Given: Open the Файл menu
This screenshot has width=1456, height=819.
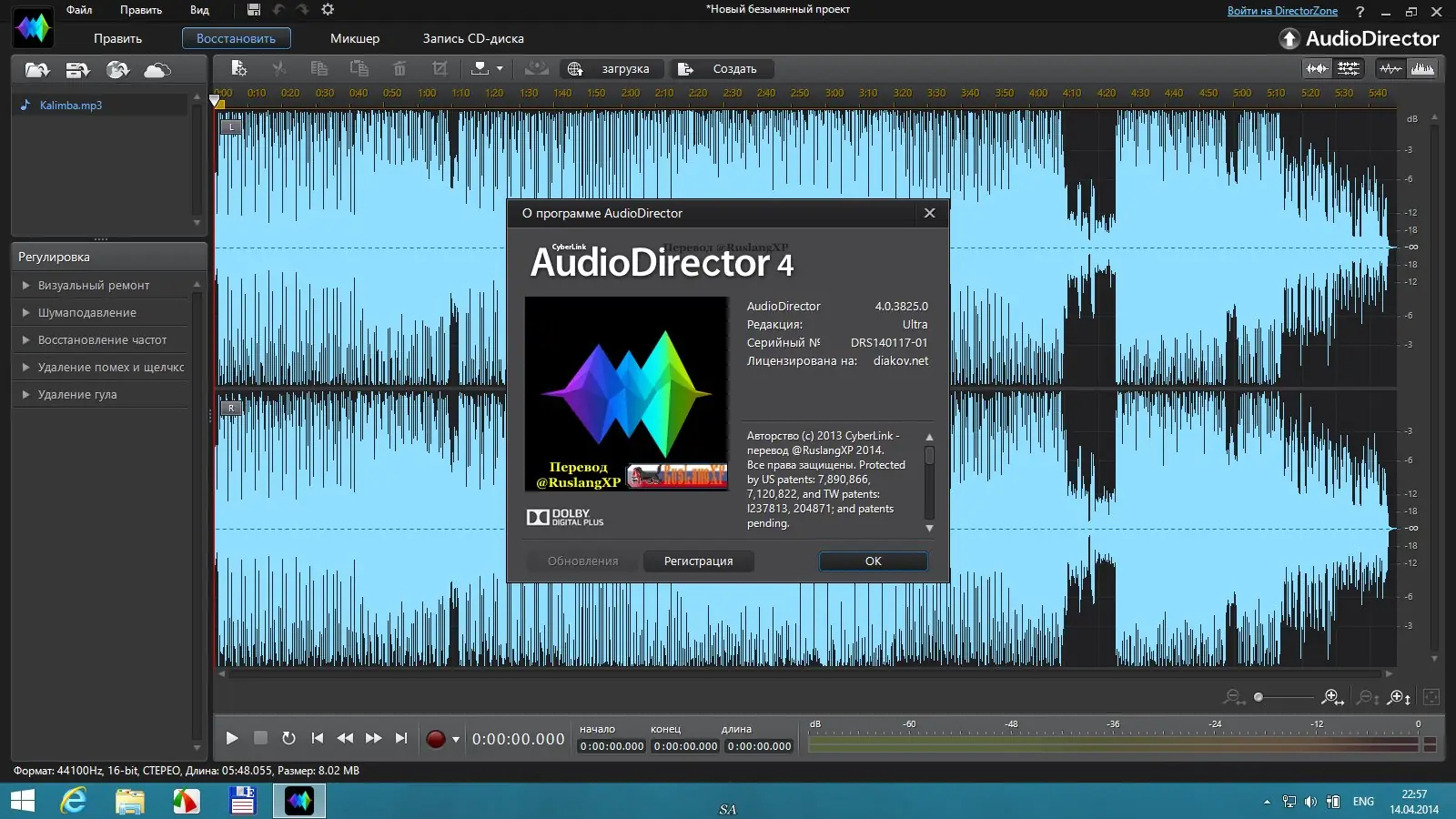Looking at the screenshot, I should click(x=79, y=10).
